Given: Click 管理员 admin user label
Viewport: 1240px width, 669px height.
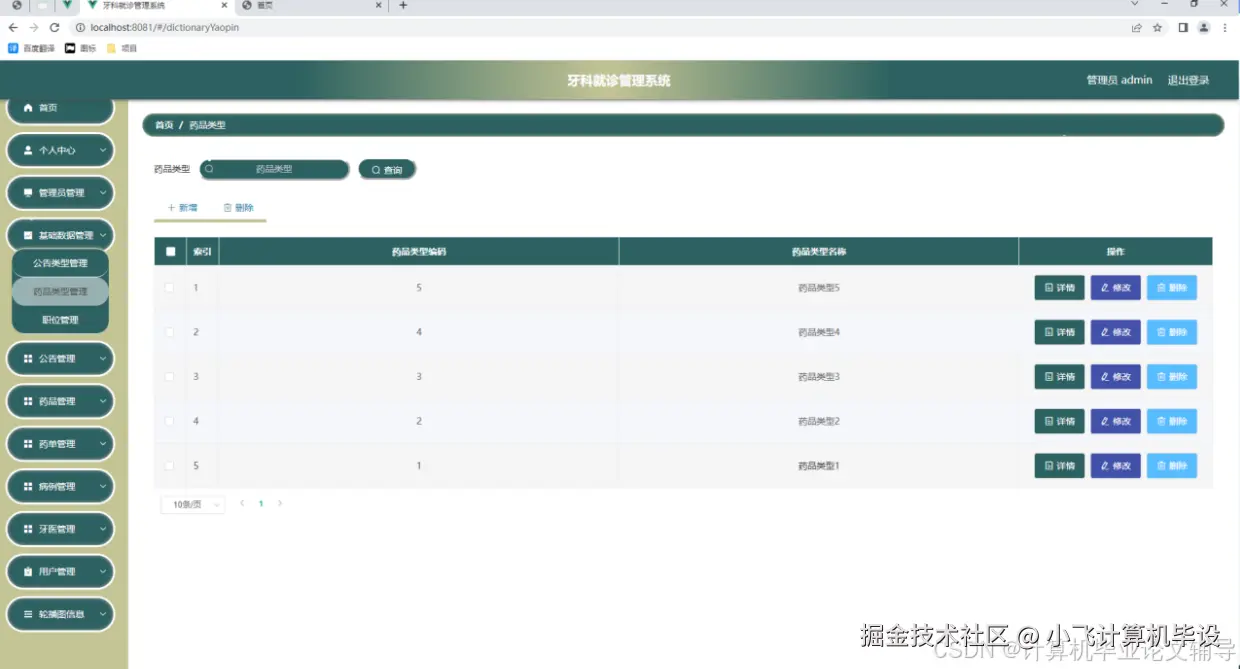Looking at the screenshot, I should pyautogui.click(x=1119, y=81).
